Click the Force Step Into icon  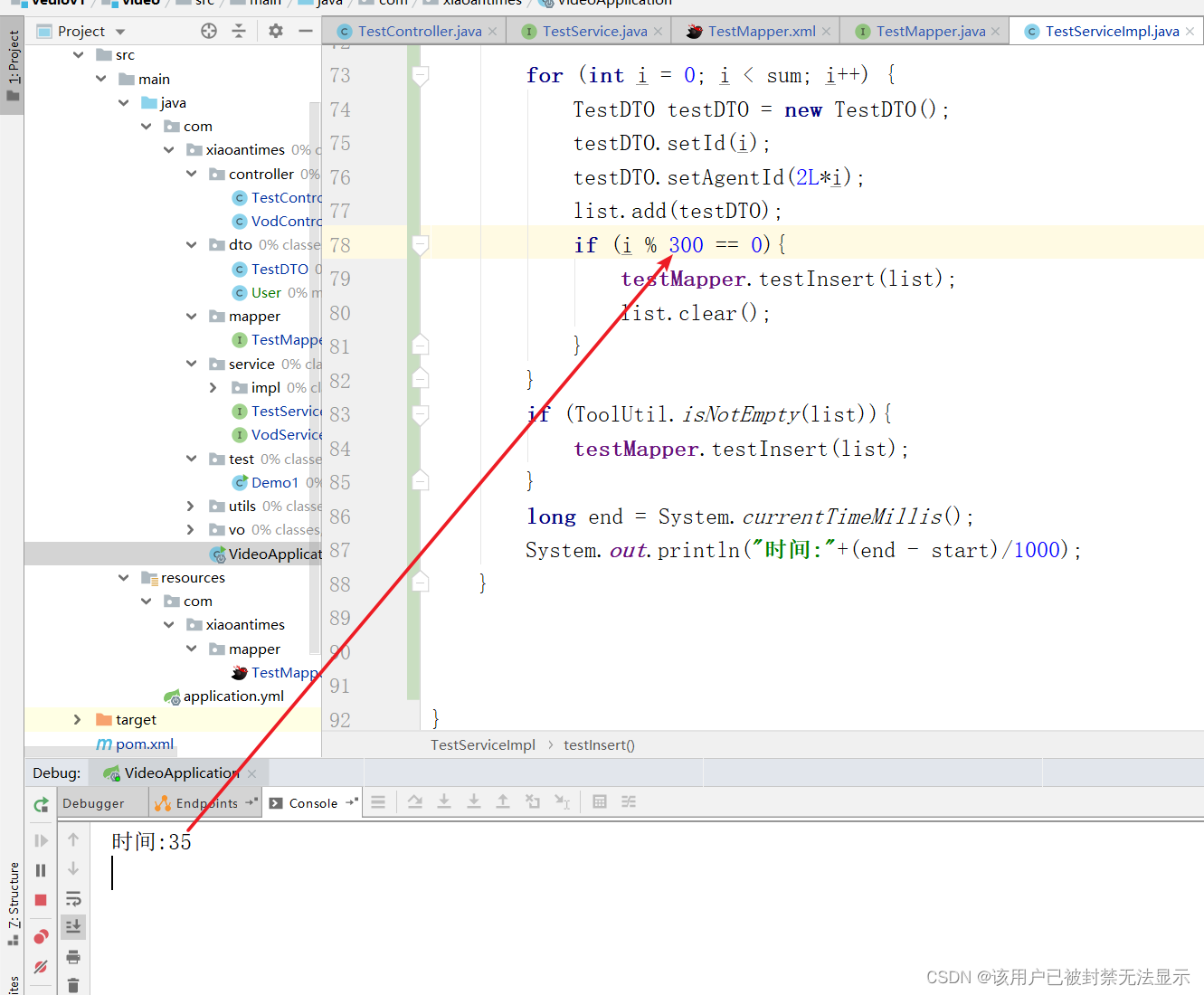[474, 801]
